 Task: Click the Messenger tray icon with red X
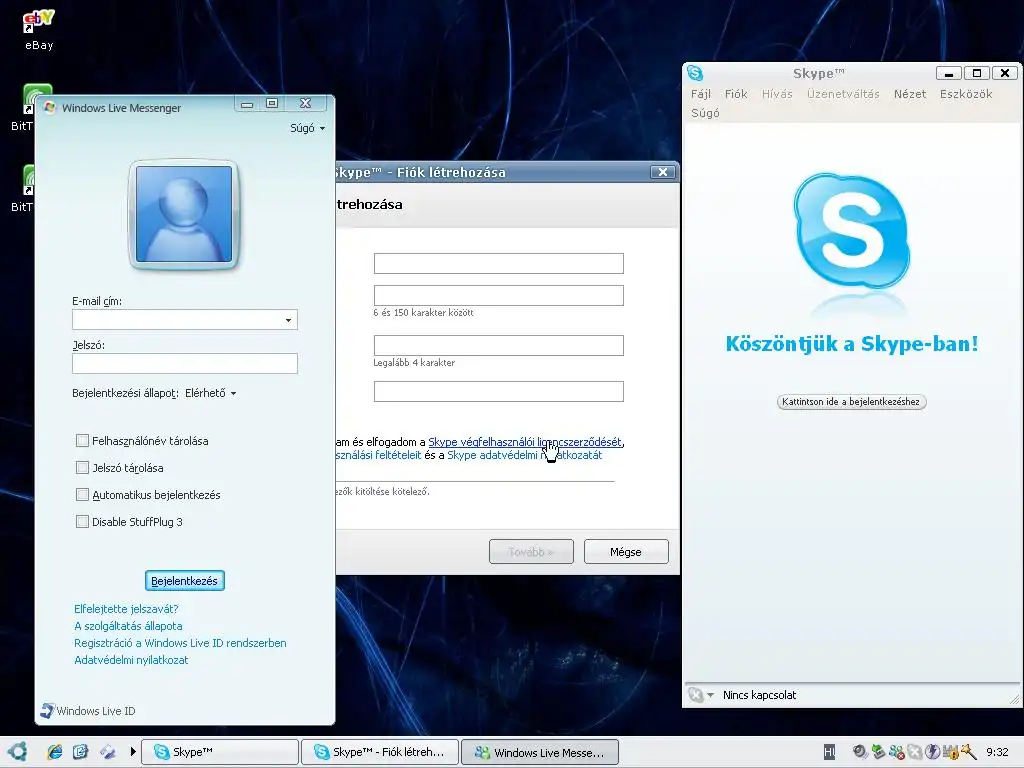pos(897,752)
